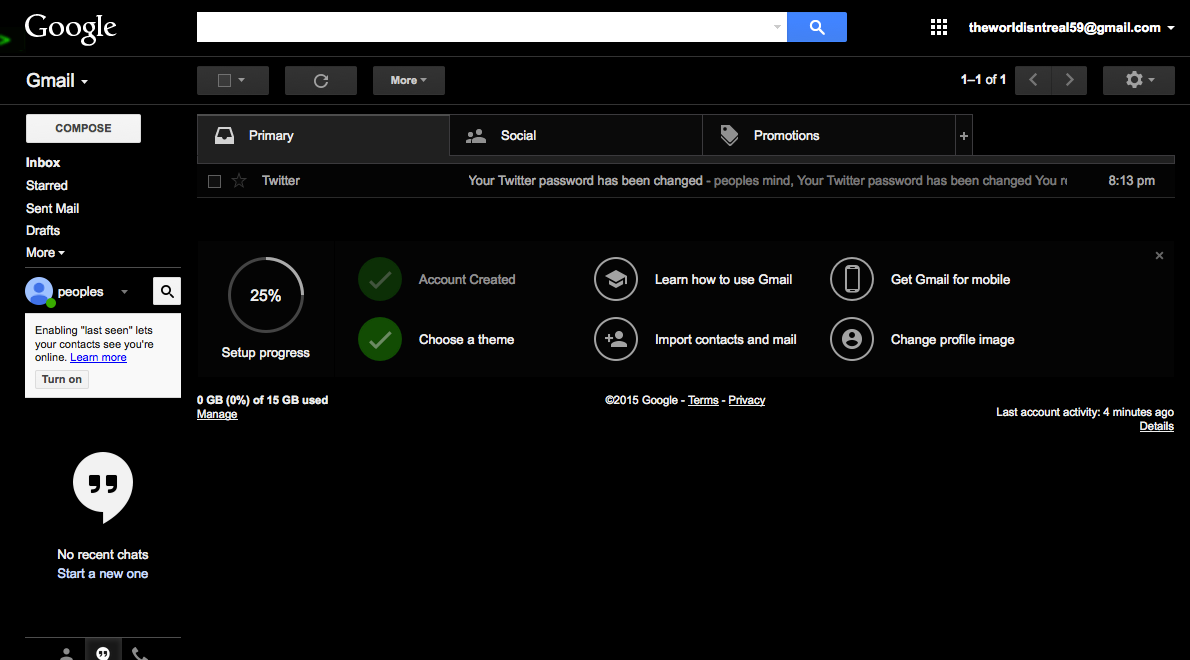Click Turn on for last seen

(61, 379)
